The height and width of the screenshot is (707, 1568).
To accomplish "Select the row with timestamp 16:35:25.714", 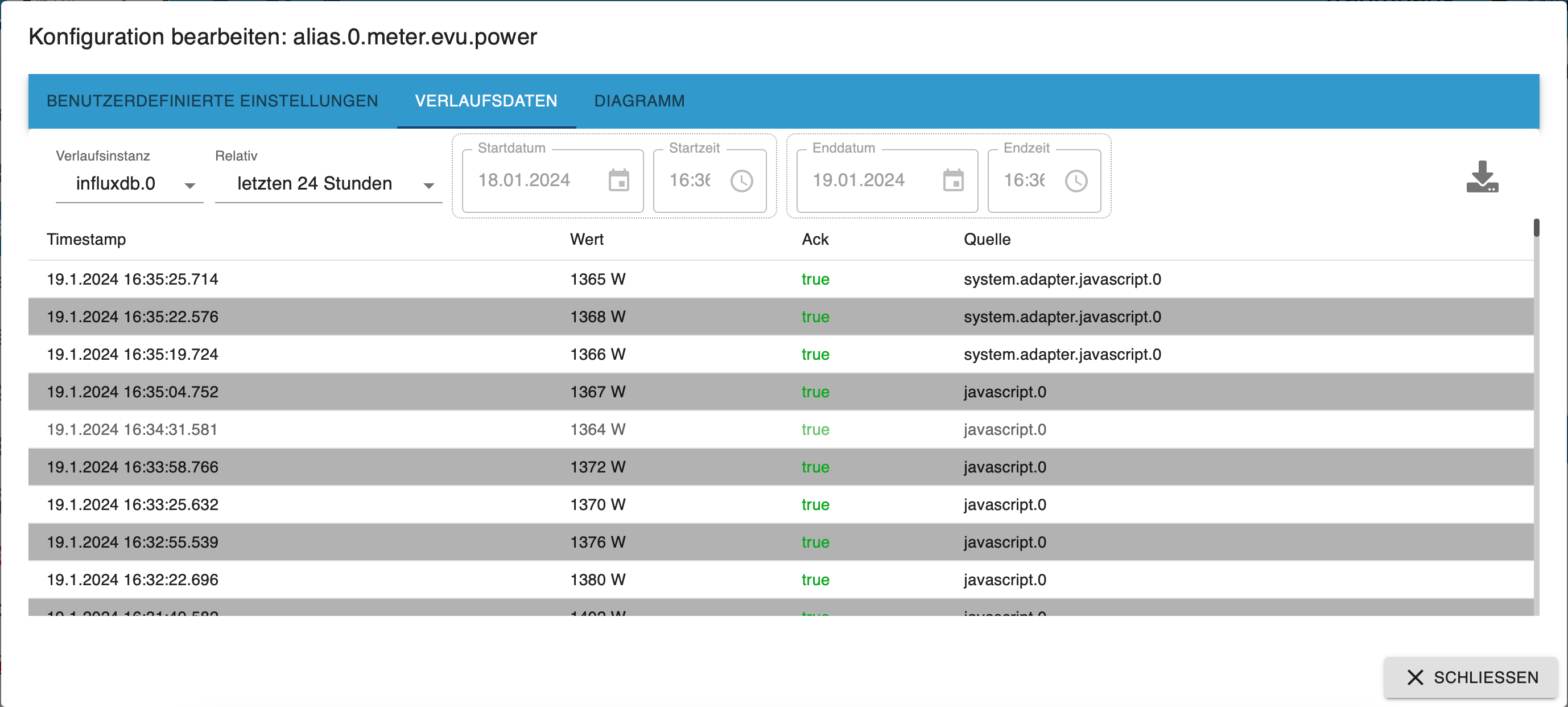I will [x=133, y=279].
